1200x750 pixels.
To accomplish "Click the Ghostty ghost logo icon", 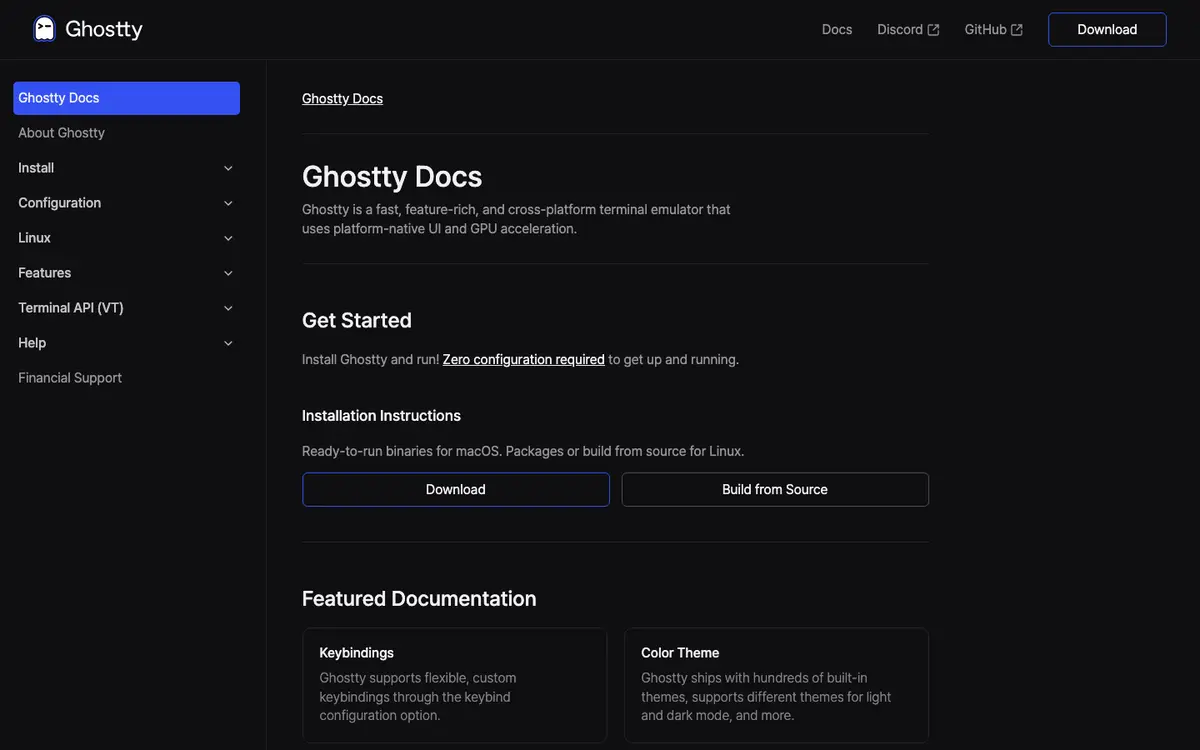I will (44, 29).
